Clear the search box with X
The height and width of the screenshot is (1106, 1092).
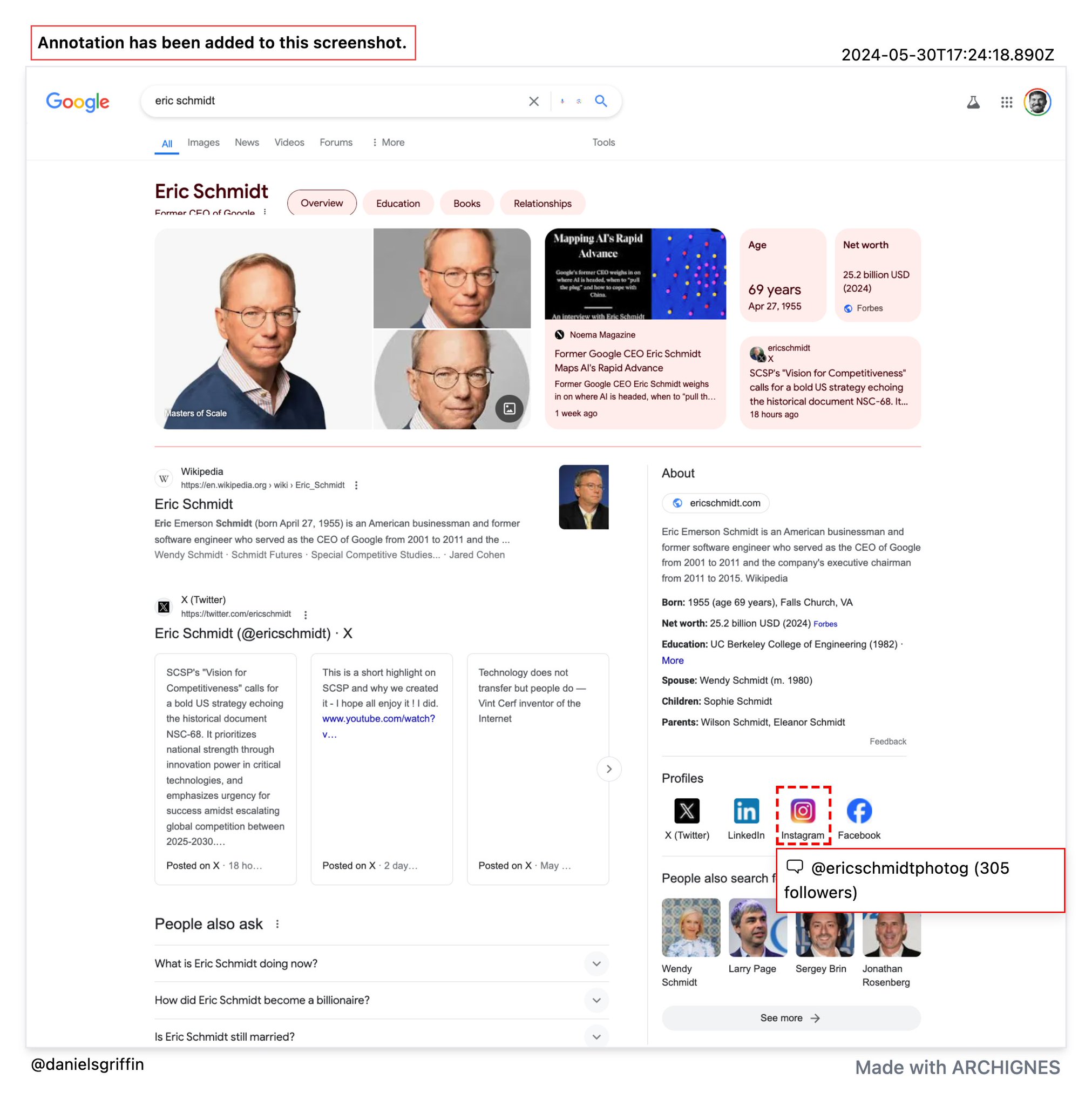(x=533, y=102)
